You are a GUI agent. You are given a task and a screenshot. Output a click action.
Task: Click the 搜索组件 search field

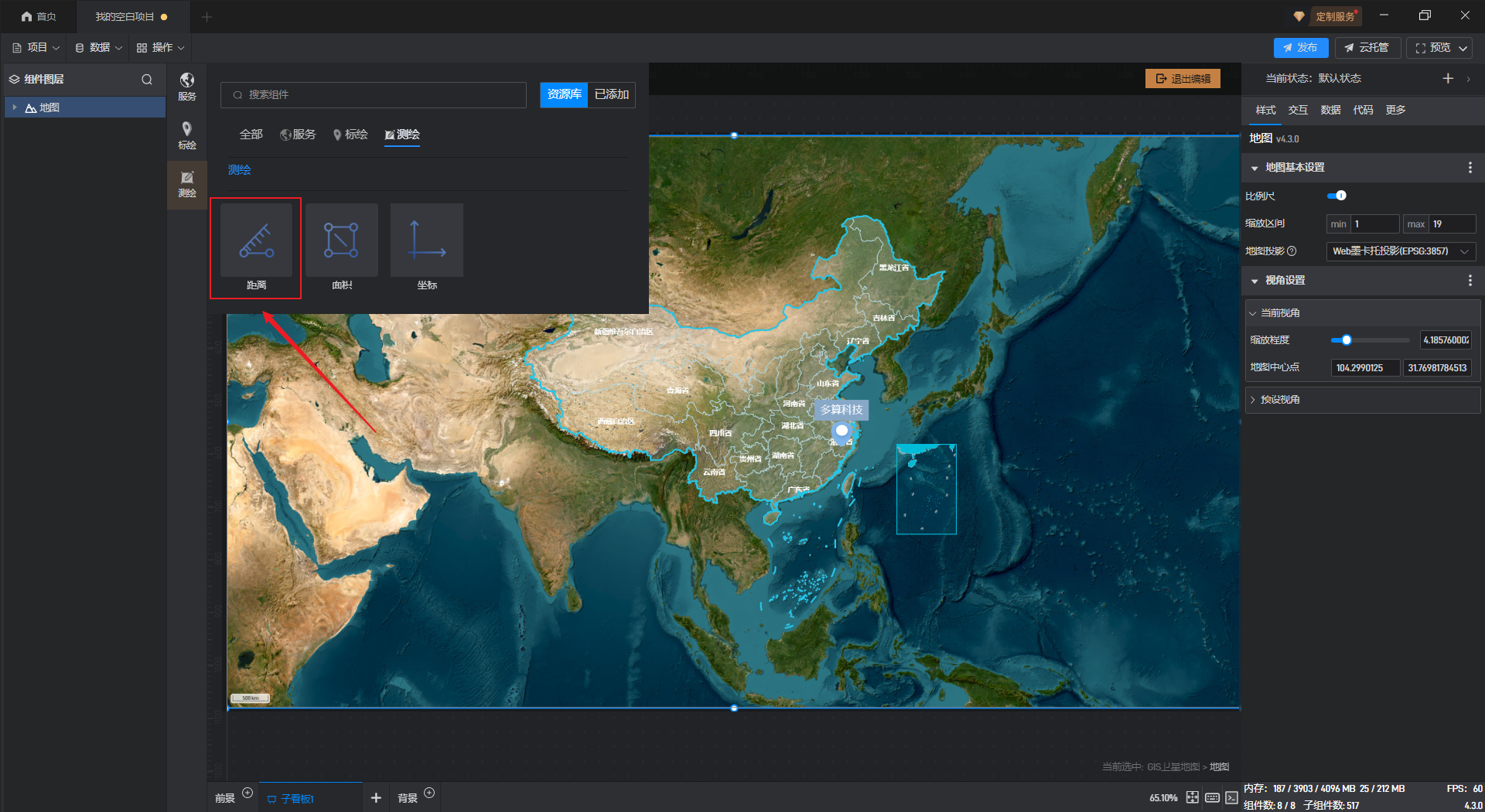tap(374, 94)
